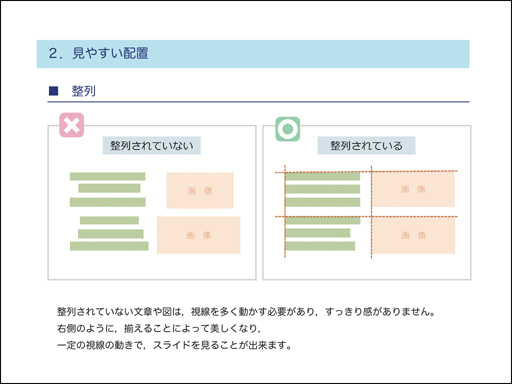Select upper 画像 placeholder in left panel

(x=200, y=191)
